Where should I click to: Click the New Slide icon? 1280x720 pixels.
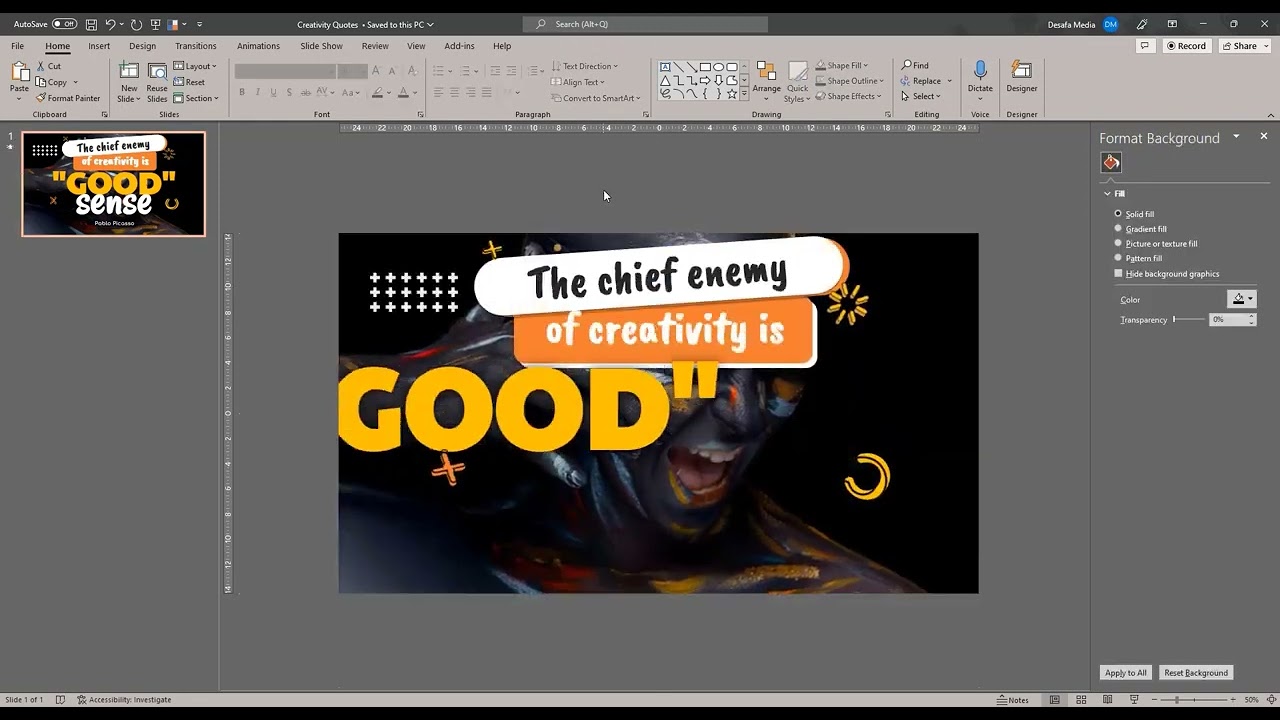[x=129, y=71]
